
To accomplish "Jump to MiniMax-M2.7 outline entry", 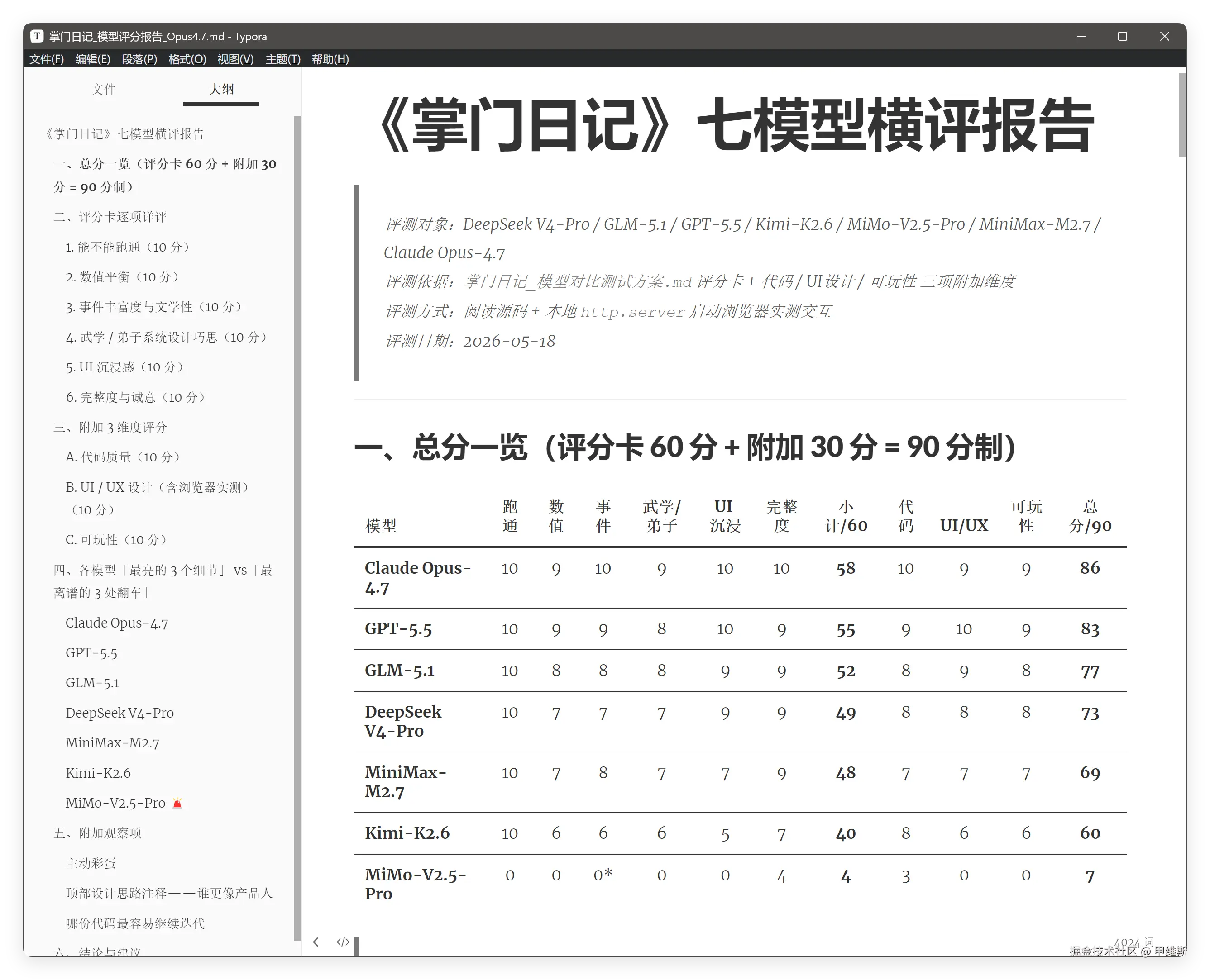I will 112,742.
